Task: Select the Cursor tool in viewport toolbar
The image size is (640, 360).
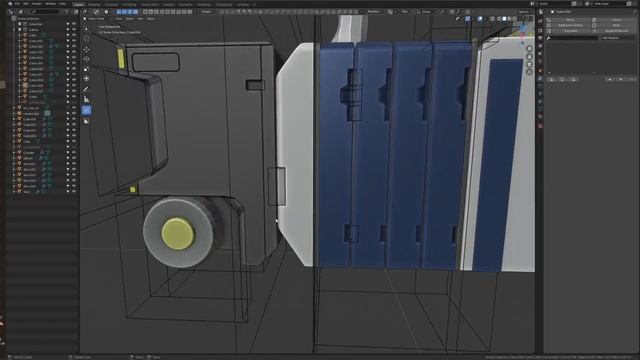Action: (86, 39)
